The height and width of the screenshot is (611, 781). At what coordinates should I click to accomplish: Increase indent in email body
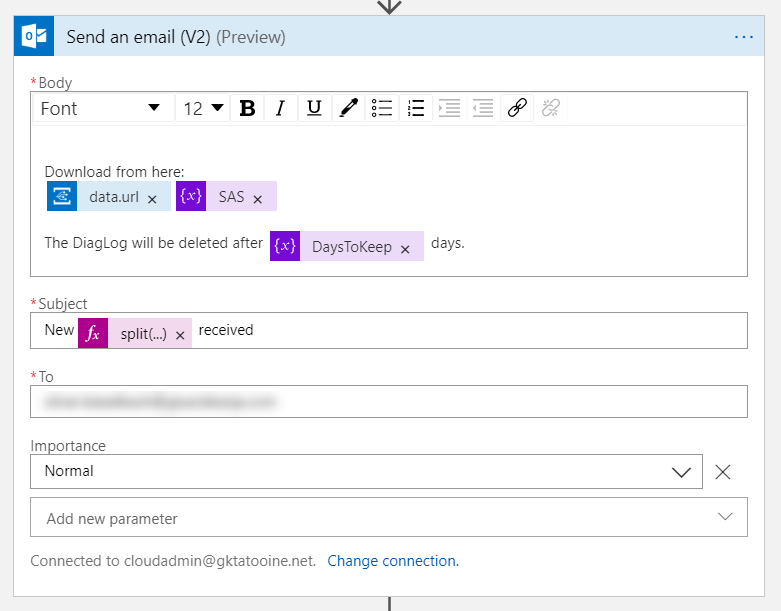[449, 109]
